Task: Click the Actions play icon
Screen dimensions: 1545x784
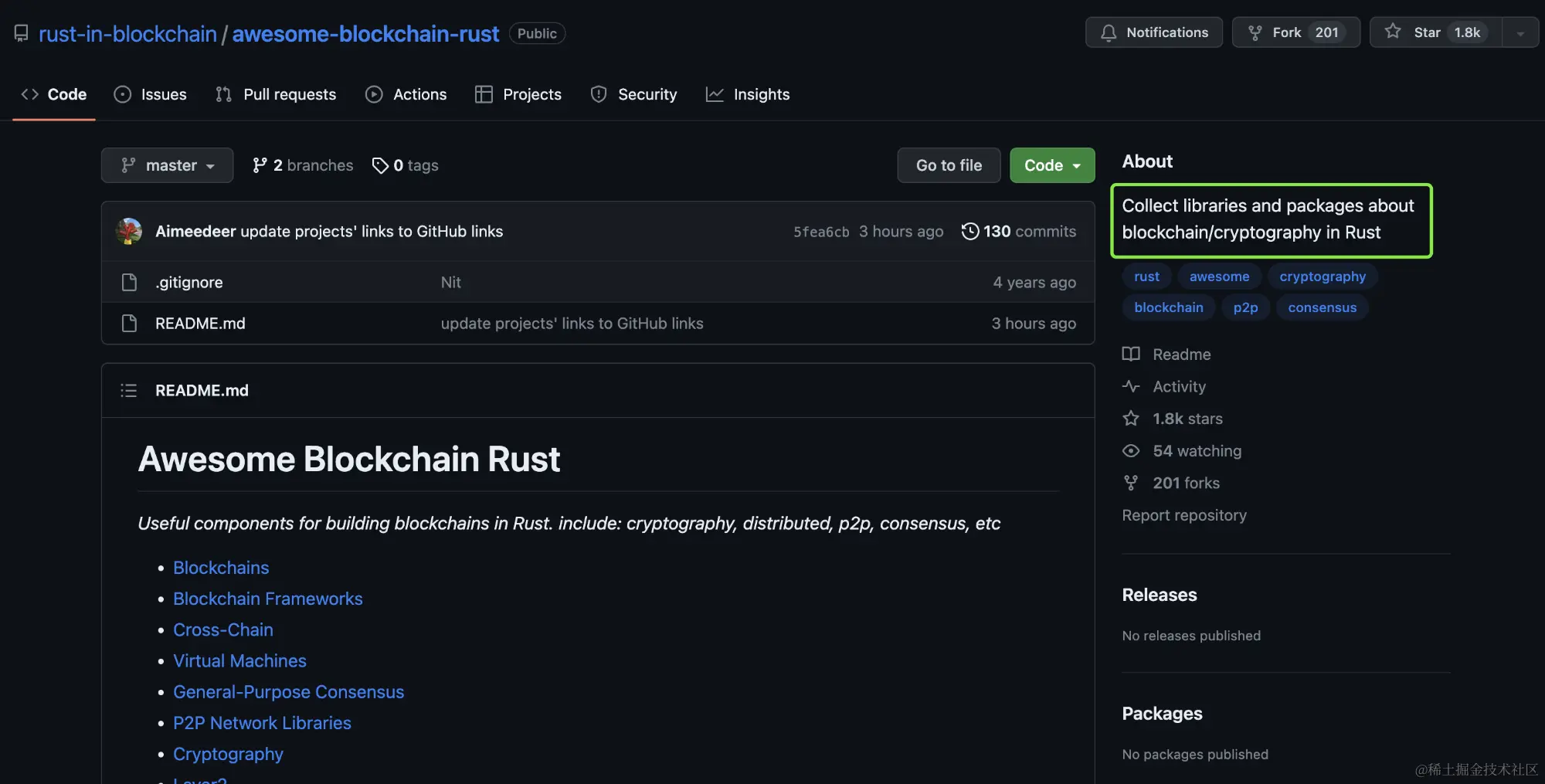Action: (x=374, y=94)
